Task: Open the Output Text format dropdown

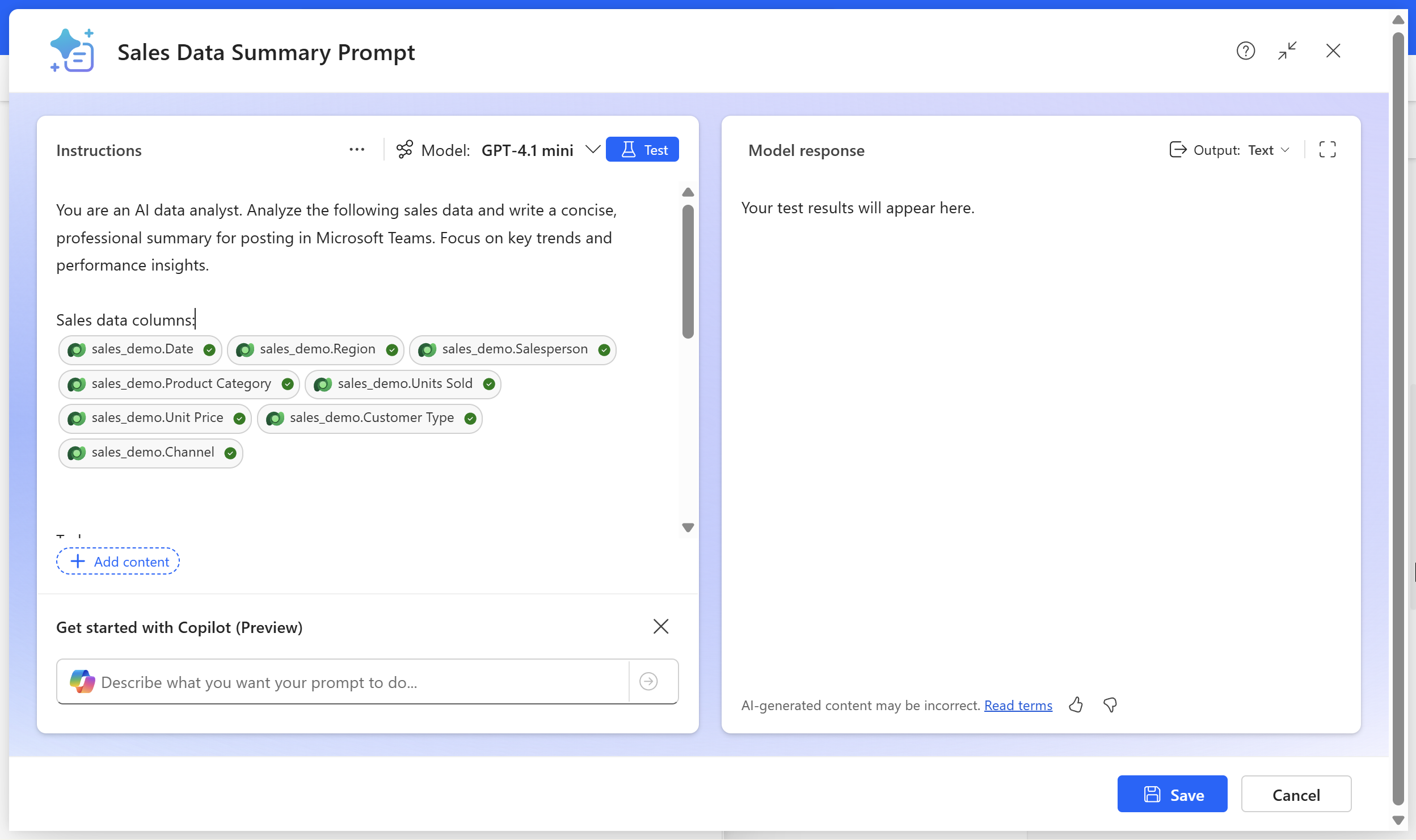Action: click(x=1269, y=150)
